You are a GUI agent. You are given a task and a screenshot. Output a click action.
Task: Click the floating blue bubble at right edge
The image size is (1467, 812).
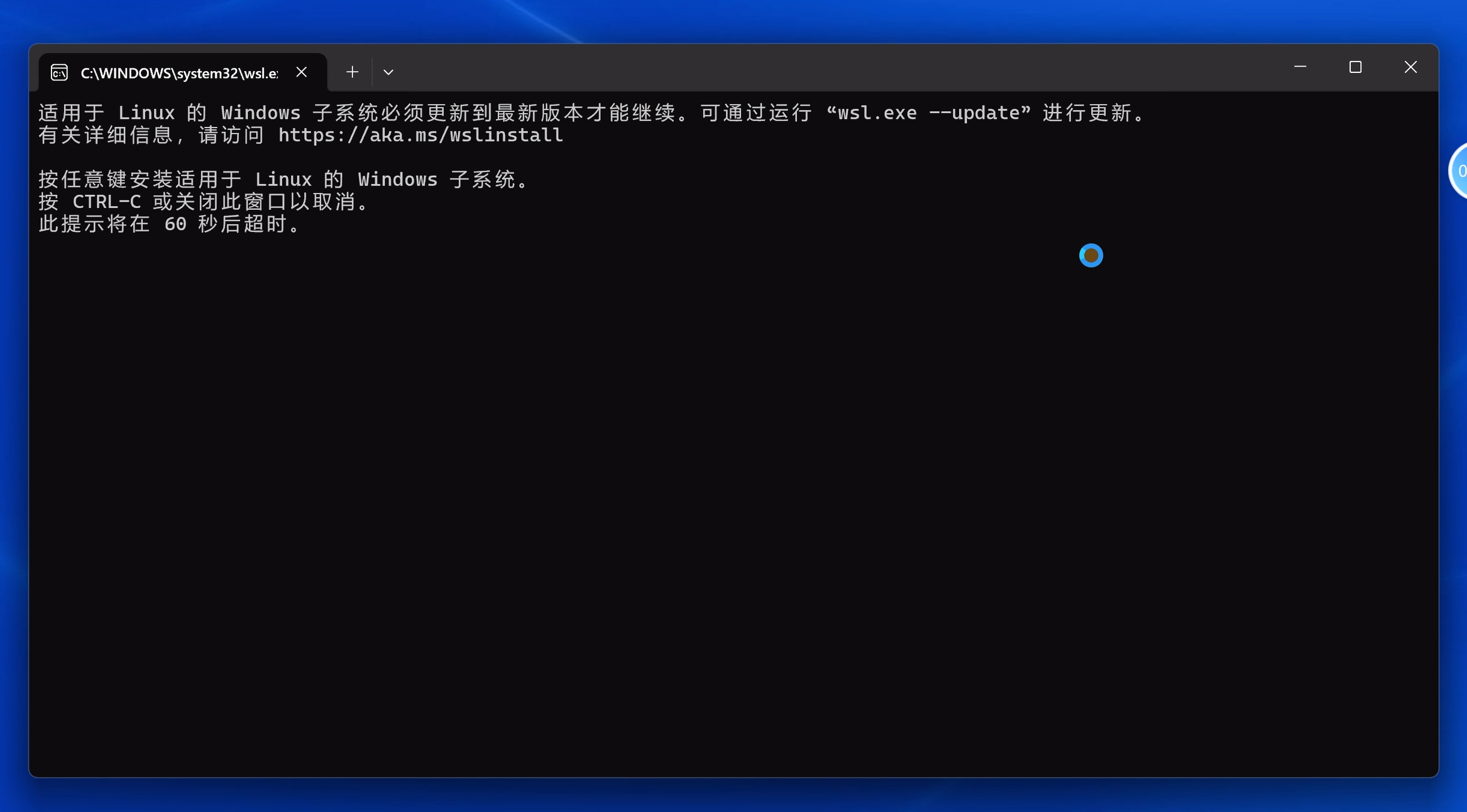(1459, 171)
